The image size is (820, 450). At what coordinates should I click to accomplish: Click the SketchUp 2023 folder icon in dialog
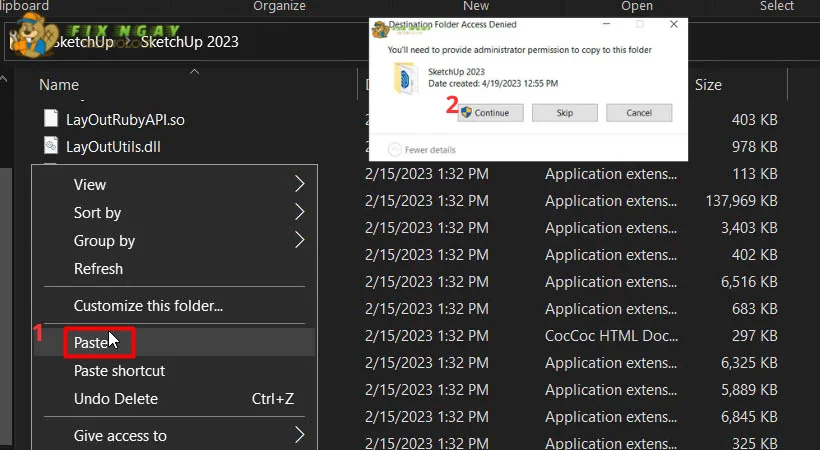[x=406, y=78]
